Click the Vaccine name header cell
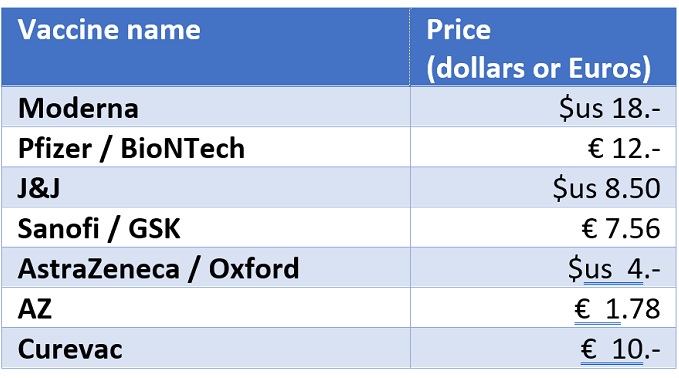Viewport: 679px width, 378px height. pyautogui.click(x=206, y=47)
